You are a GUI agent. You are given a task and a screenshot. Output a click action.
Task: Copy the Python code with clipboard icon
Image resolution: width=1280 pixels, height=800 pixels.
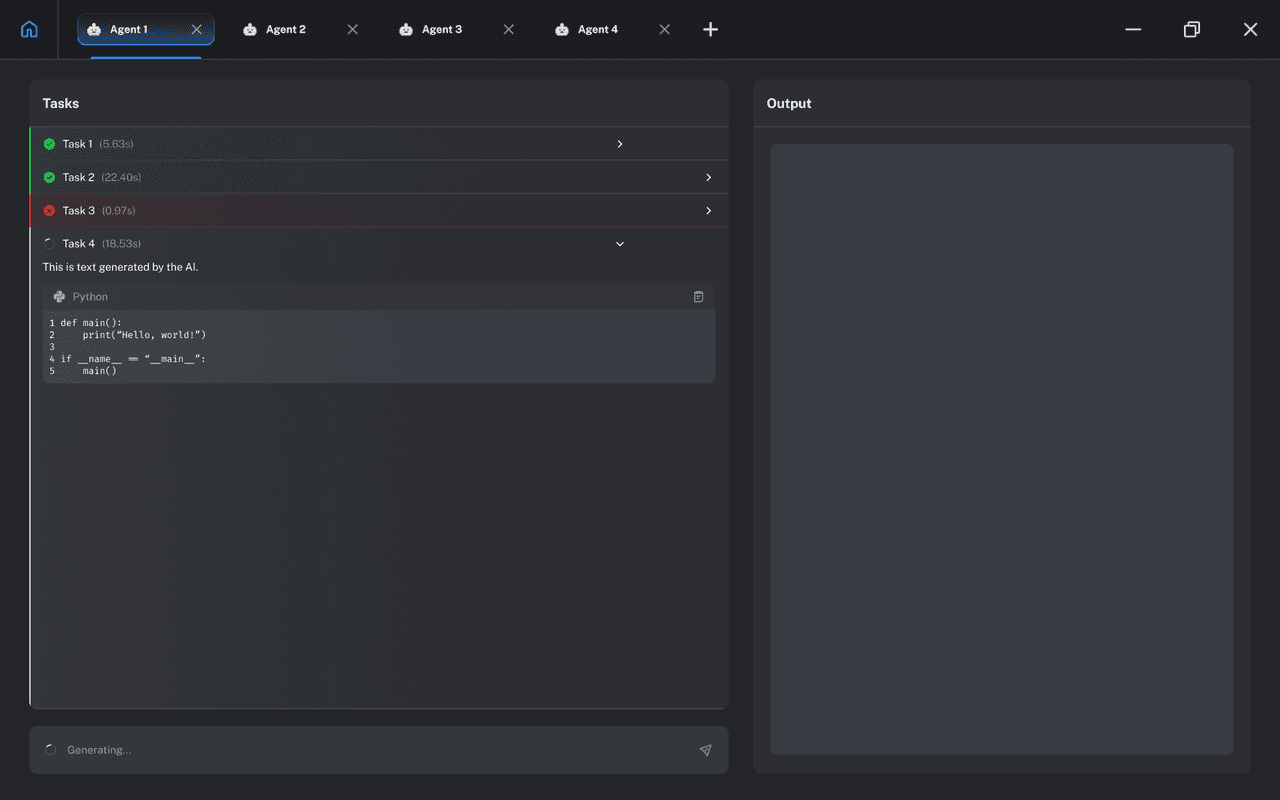(698, 297)
